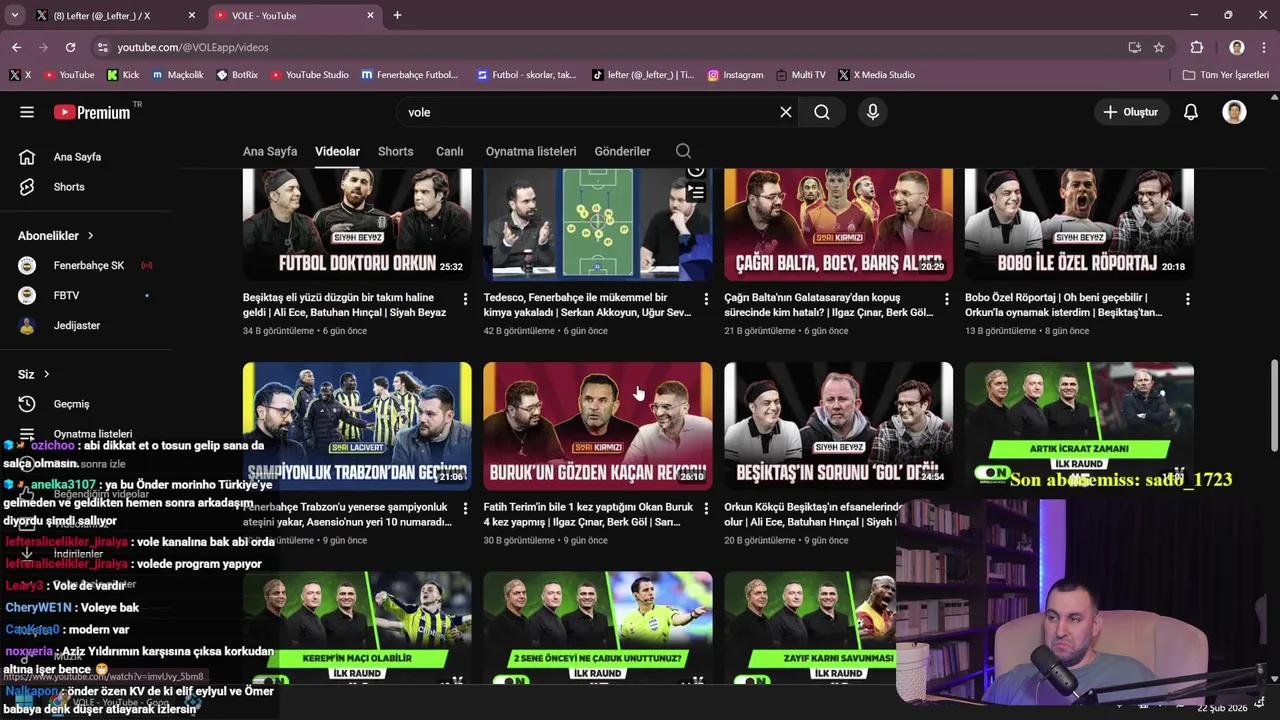Click the search input field with vole

tap(590, 112)
